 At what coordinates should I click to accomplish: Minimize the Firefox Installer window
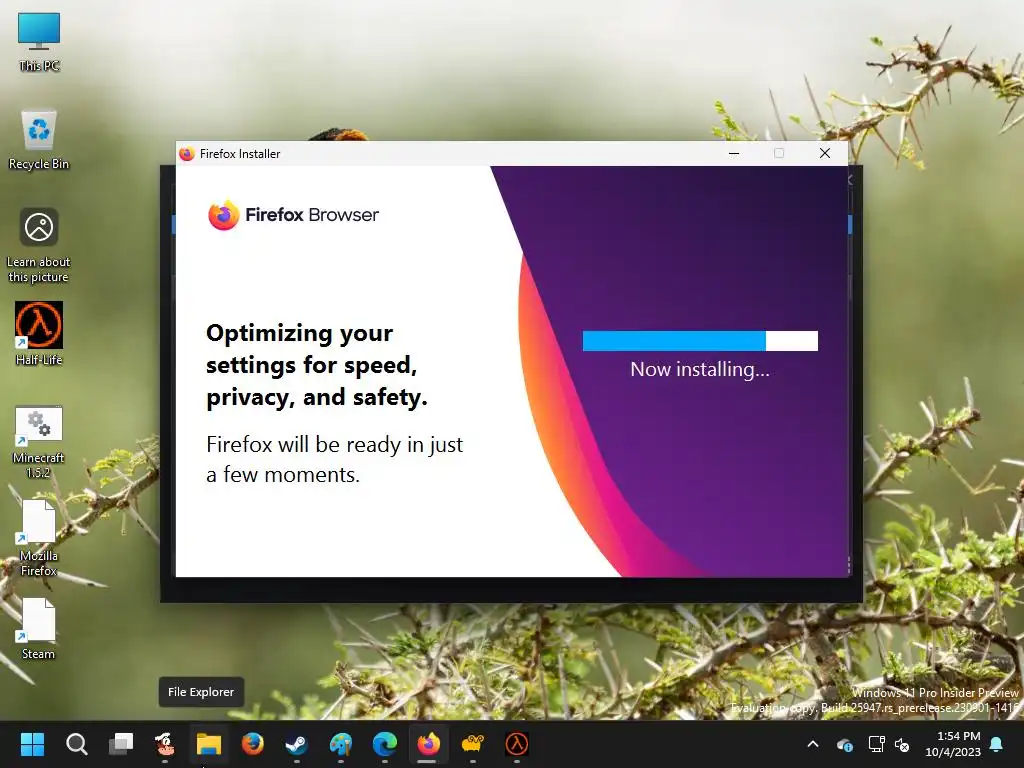click(x=734, y=153)
